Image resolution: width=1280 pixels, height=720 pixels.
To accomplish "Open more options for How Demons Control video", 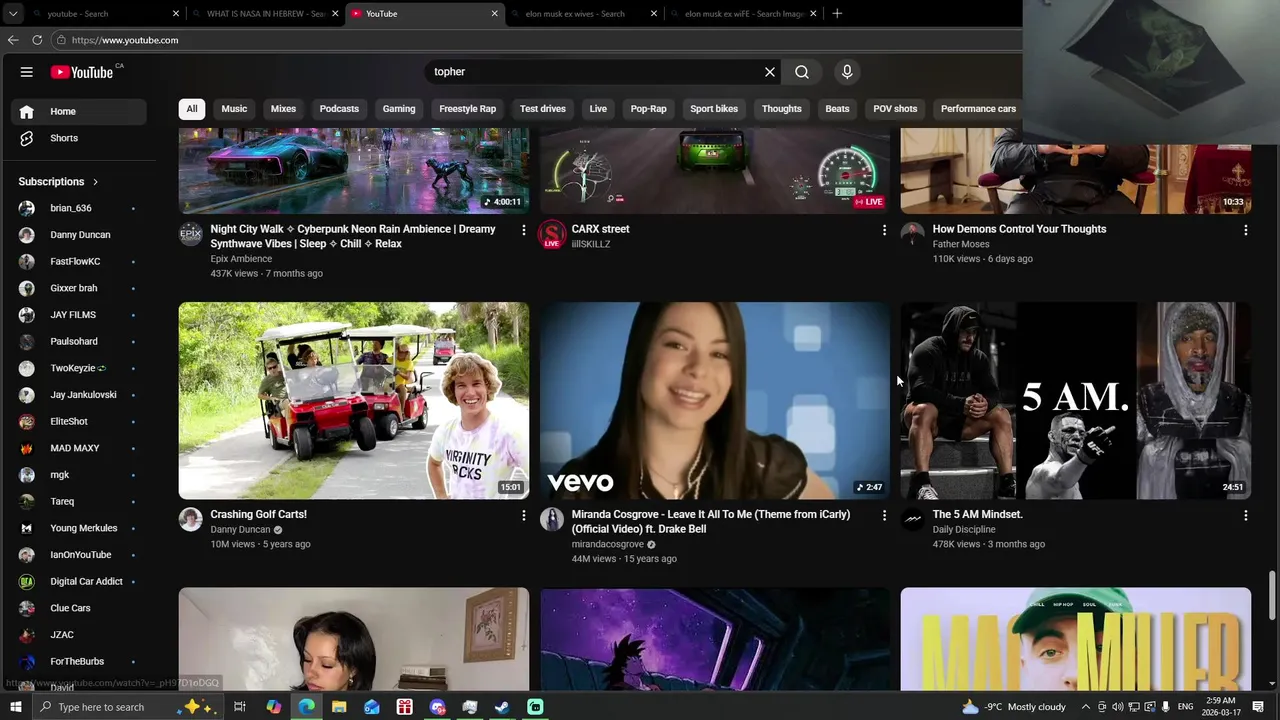I will 1245,230.
